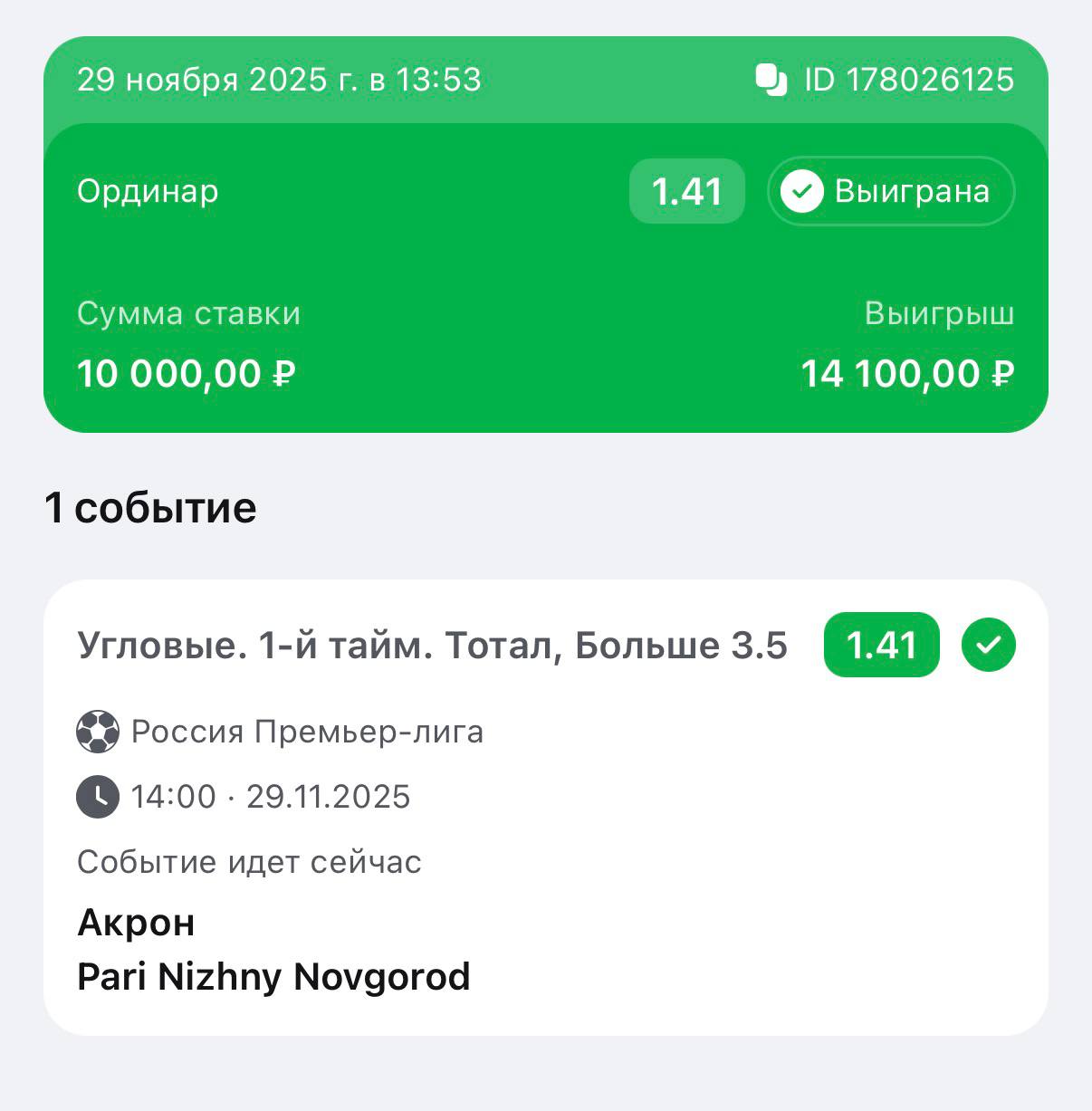
Task: Open the Акрон team name
Action: pos(136,923)
